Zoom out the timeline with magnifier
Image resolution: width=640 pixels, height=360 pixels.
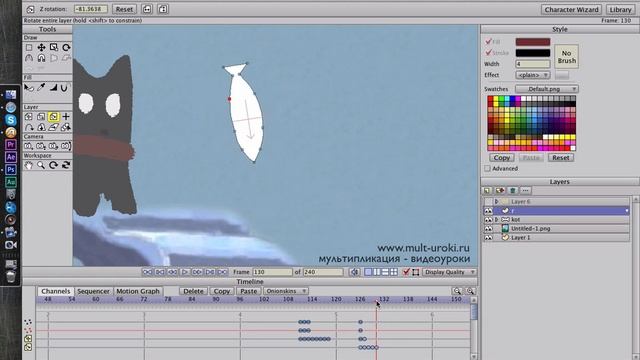point(457,291)
